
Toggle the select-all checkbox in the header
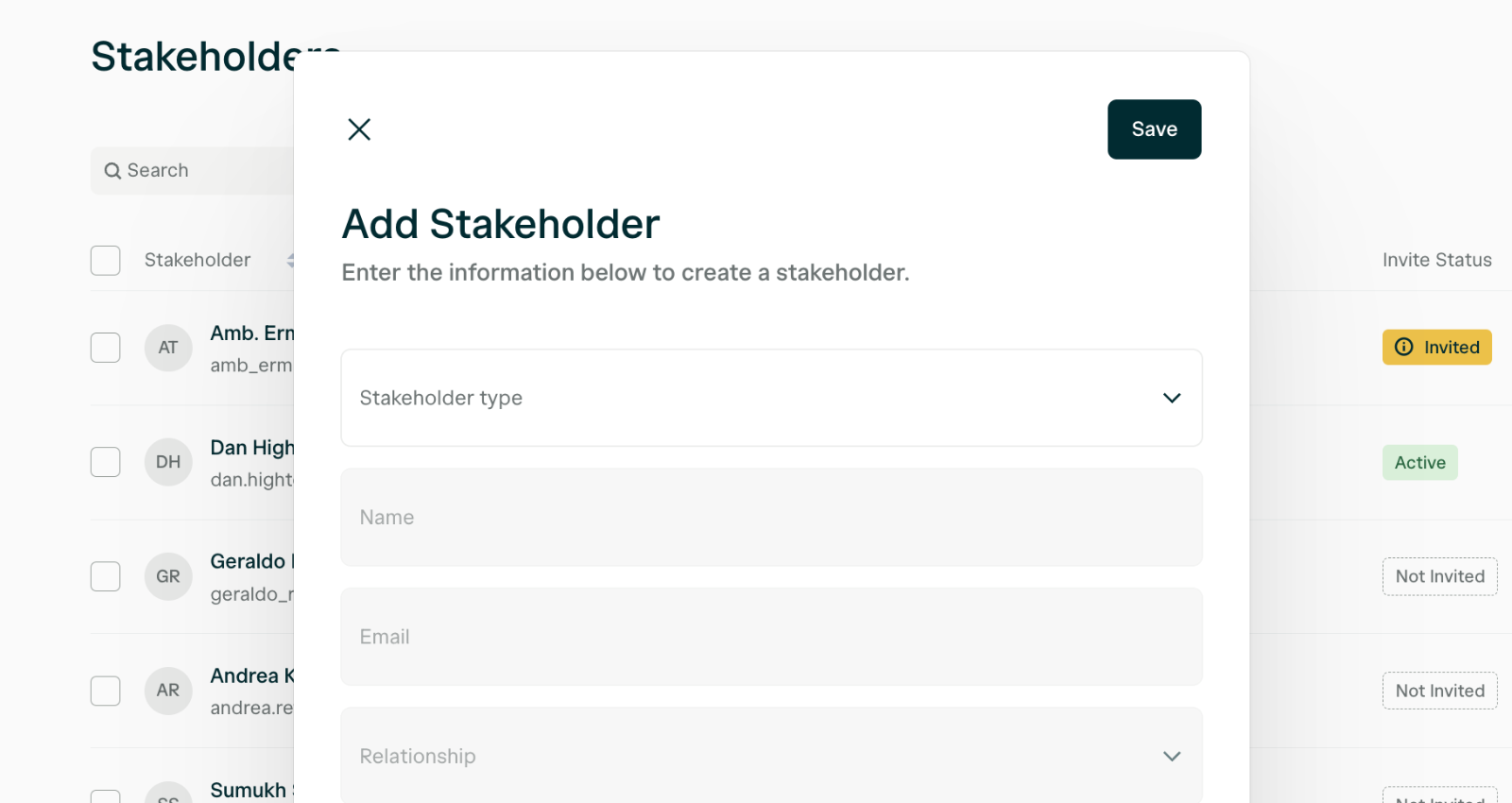pyautogui.click(x=106, y=261)
